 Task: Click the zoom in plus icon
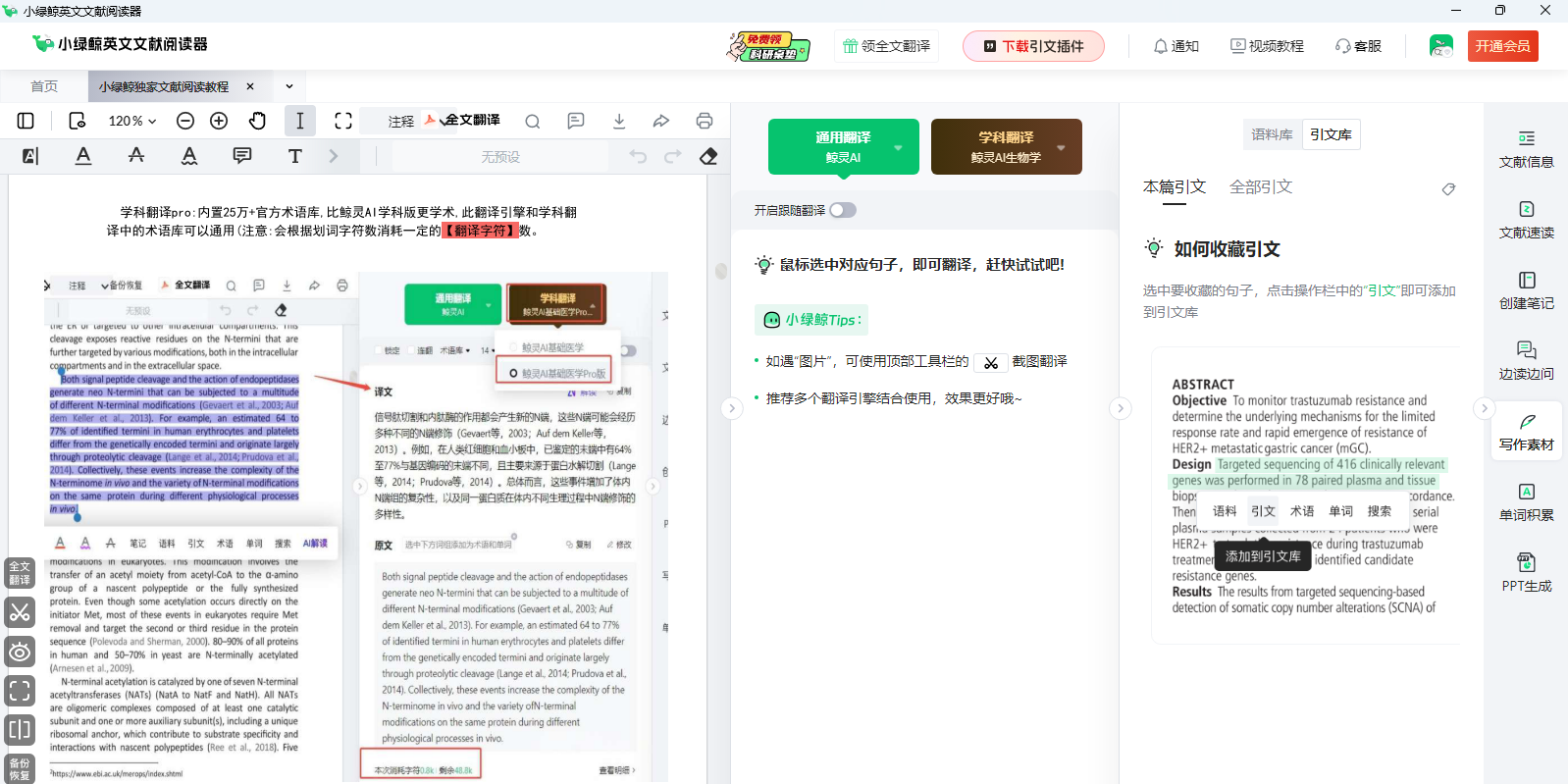pyautogui.click(x=219, y=121)
